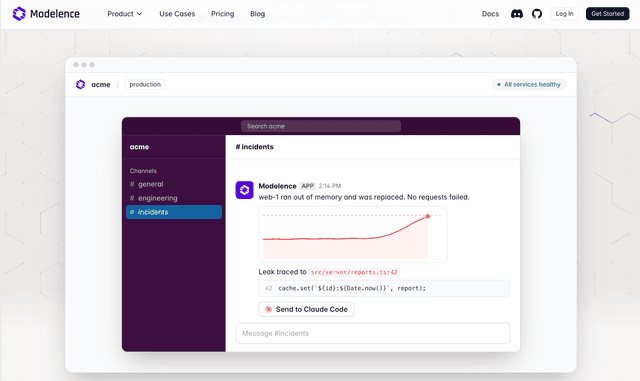Click the Modelence sender name
The image size is (640, 381).
[277, 186]
